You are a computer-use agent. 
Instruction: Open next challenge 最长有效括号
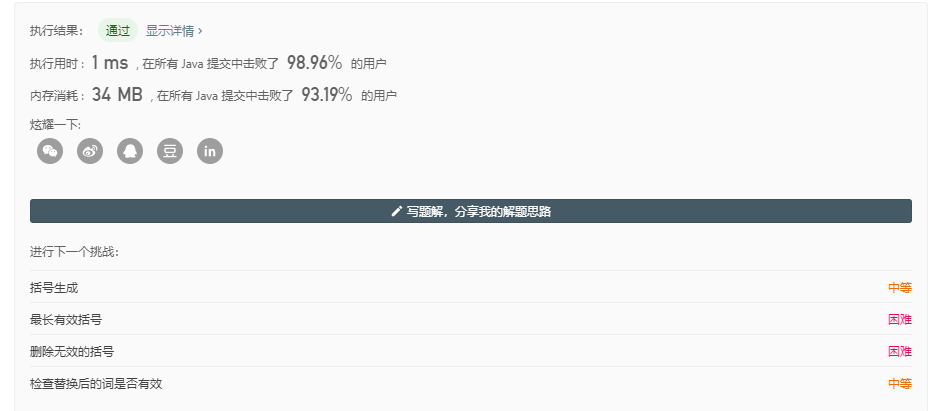(x=66, y=320)
